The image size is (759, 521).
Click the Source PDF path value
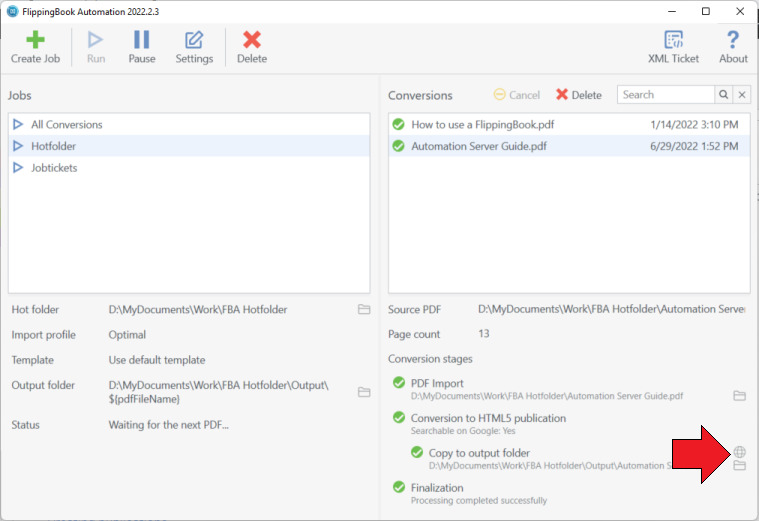point(611,309)
